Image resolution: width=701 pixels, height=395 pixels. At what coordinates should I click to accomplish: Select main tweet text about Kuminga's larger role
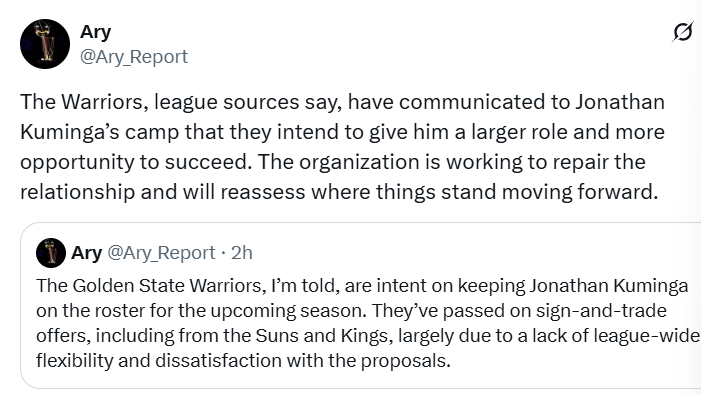tap(342, 147)
